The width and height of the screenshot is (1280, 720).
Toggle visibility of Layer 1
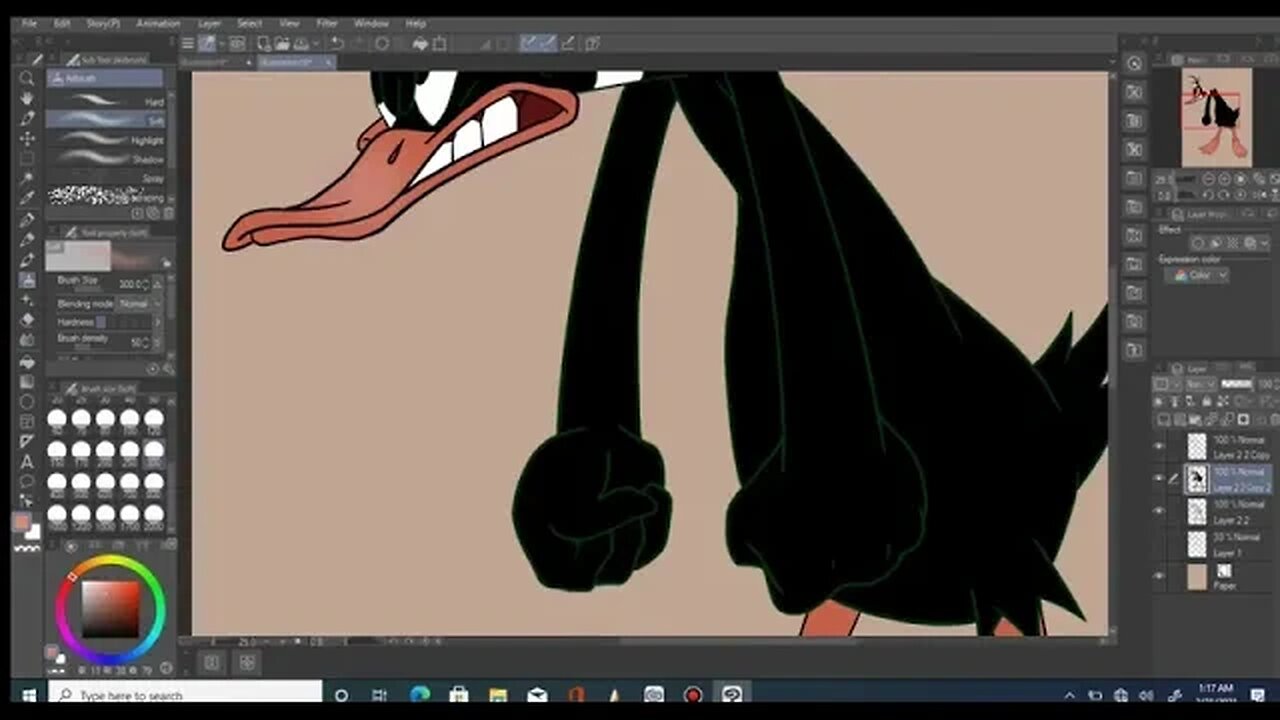click(x=1160, y=544)
